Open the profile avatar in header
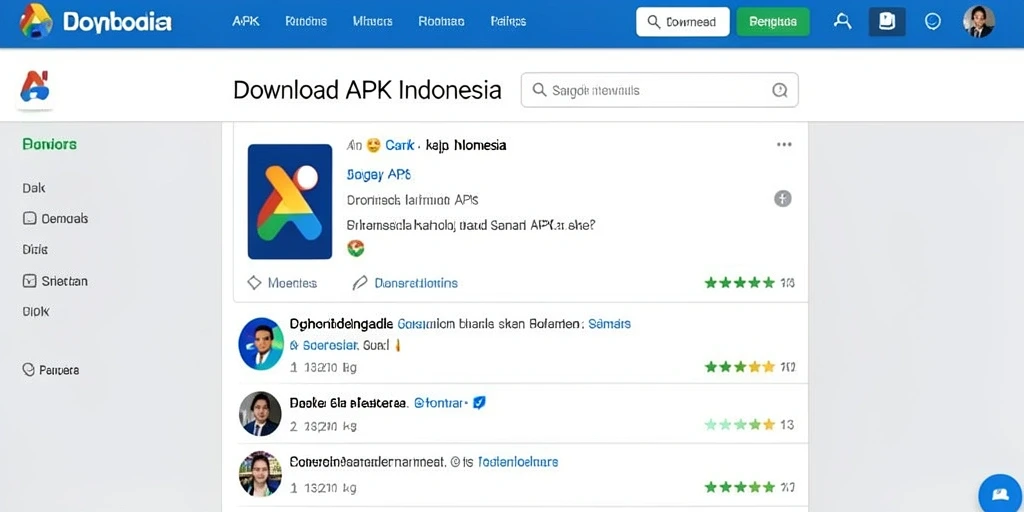Viewport: 1024px width, 512px height. [x=979, y=22]
